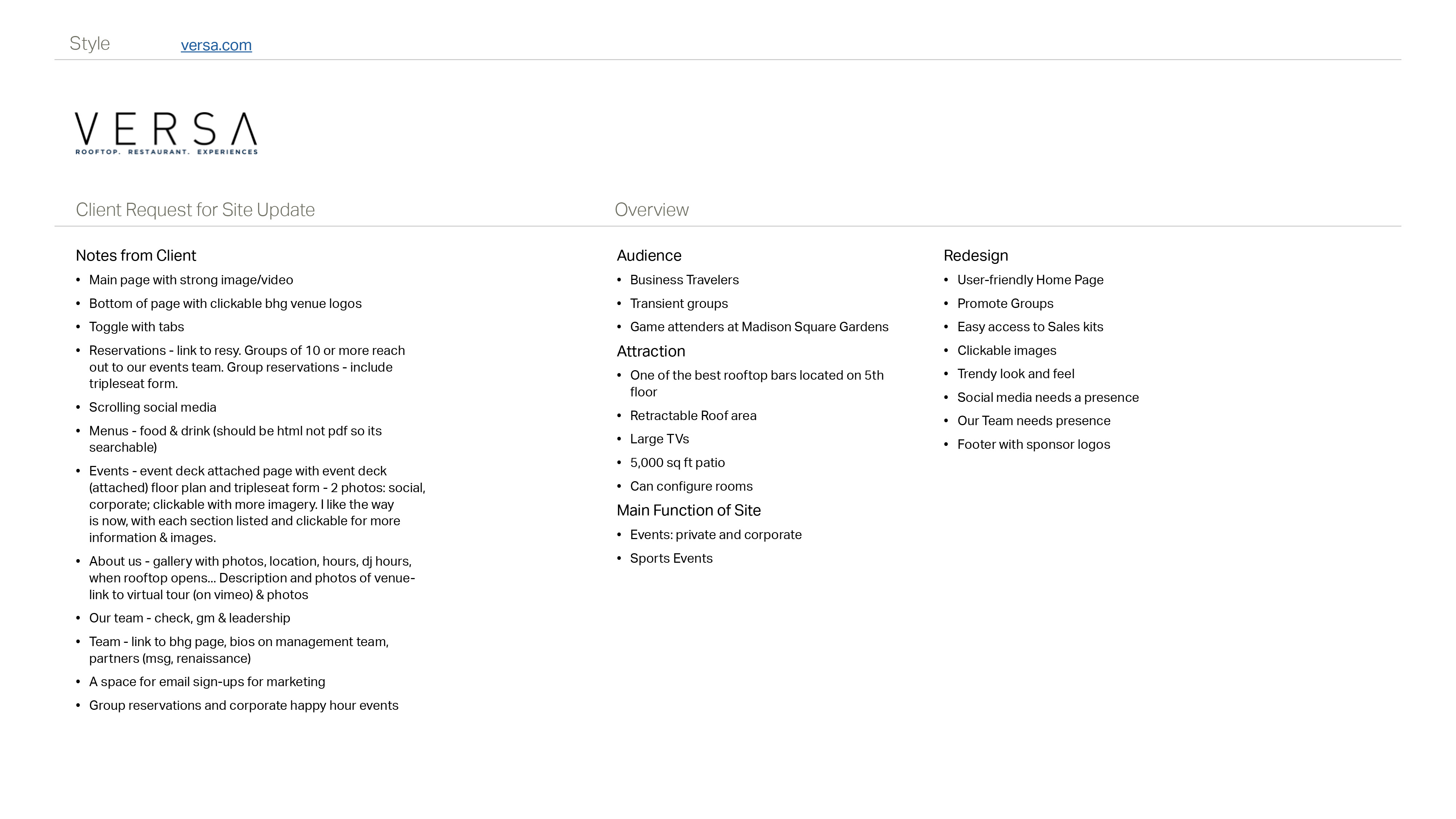Click the 'Redesign' heading
Viewport: 1456px width, 819px height.
(x=976, y=255)
